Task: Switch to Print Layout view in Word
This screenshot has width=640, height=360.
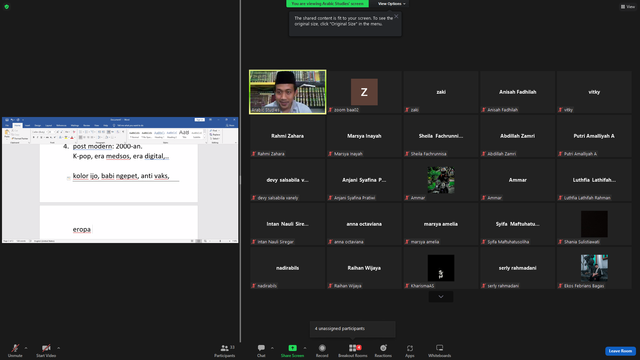Action: pos(198,241)
